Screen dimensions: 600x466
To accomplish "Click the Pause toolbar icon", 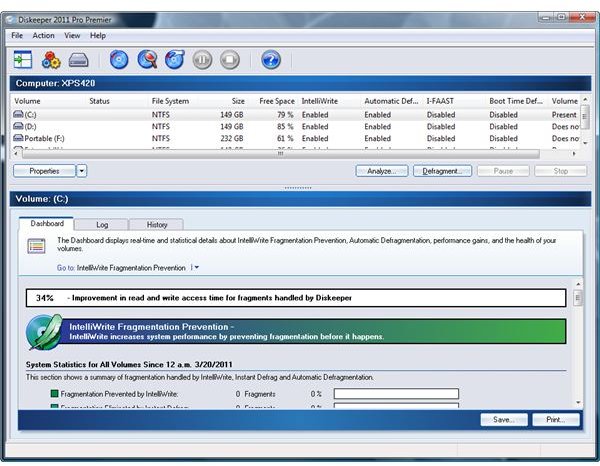I will (x=202, y=60).
